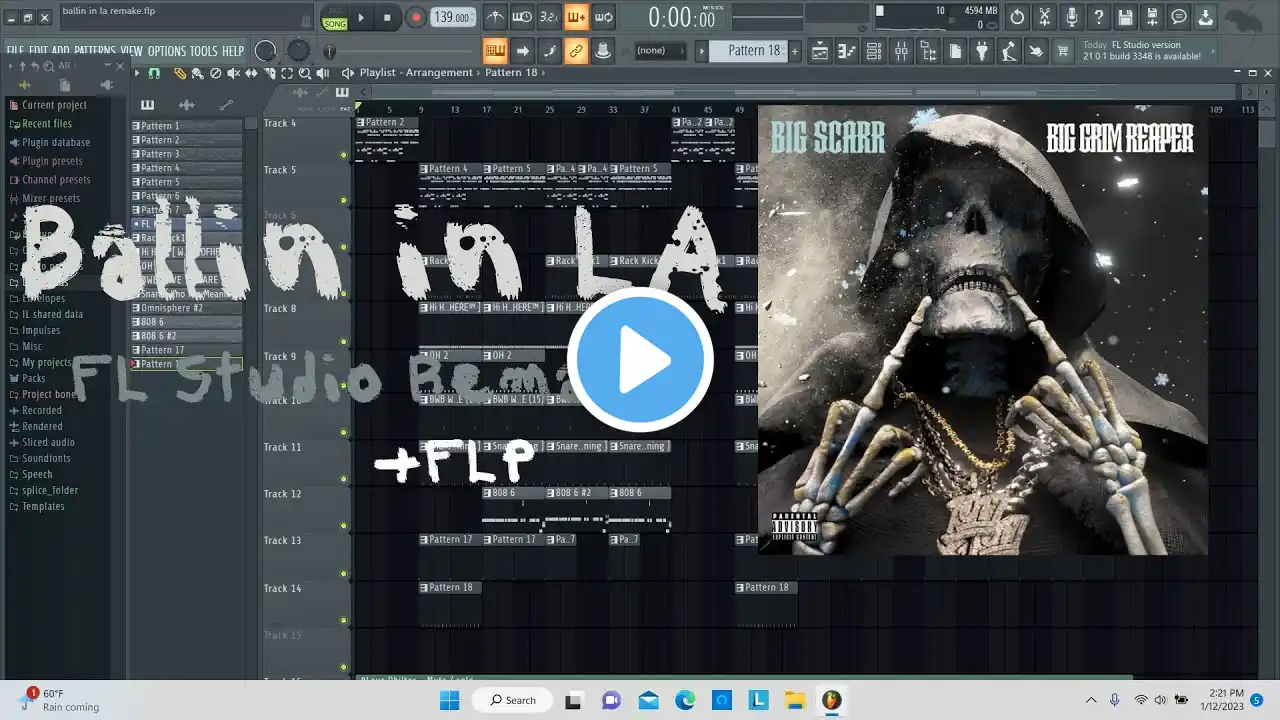1280x720 pixels.
Task: Save the project with floppy icon
Action: click(1125, 17)
